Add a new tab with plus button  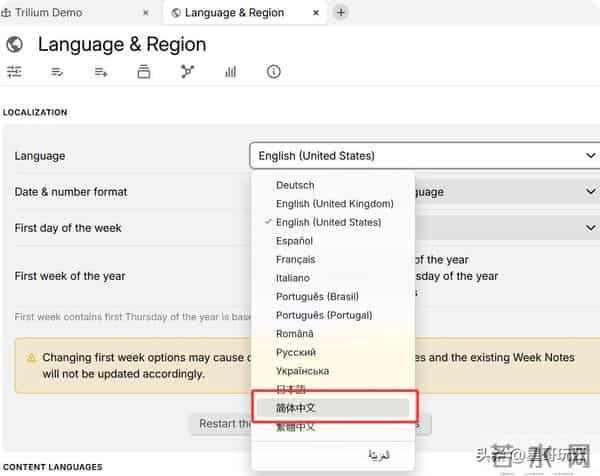341,13
